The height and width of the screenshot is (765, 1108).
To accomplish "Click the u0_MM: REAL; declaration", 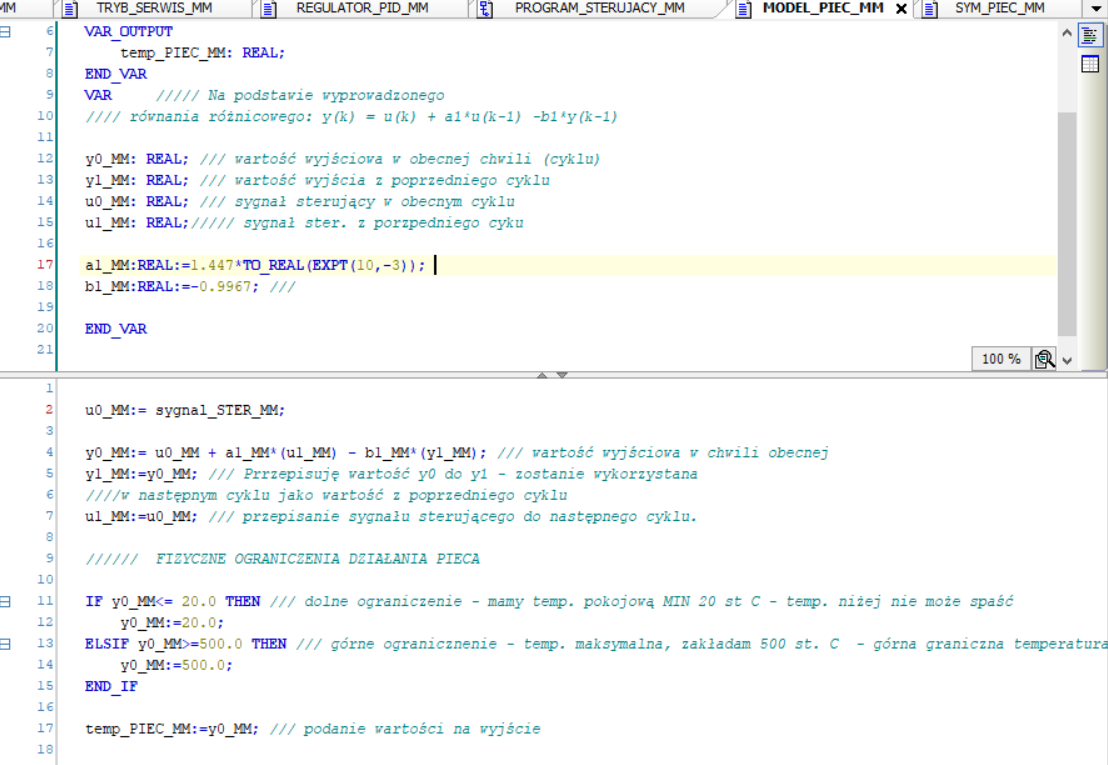I will click(137, 201).
